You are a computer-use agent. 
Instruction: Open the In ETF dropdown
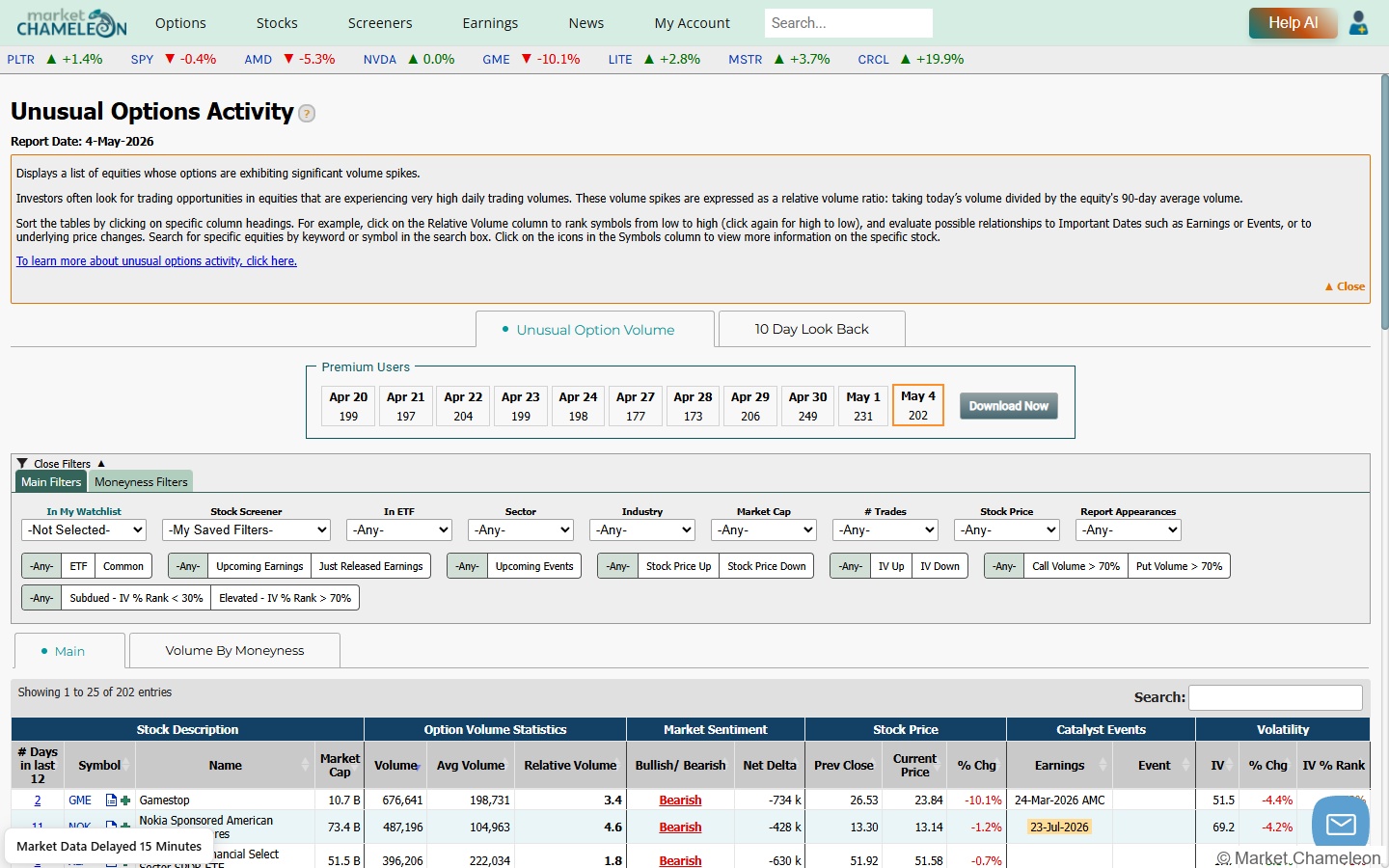399,529
